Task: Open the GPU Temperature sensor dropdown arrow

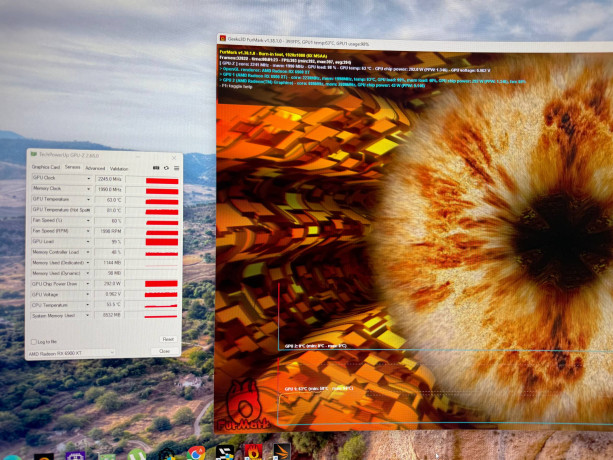Action: click(x=89, y=199)
